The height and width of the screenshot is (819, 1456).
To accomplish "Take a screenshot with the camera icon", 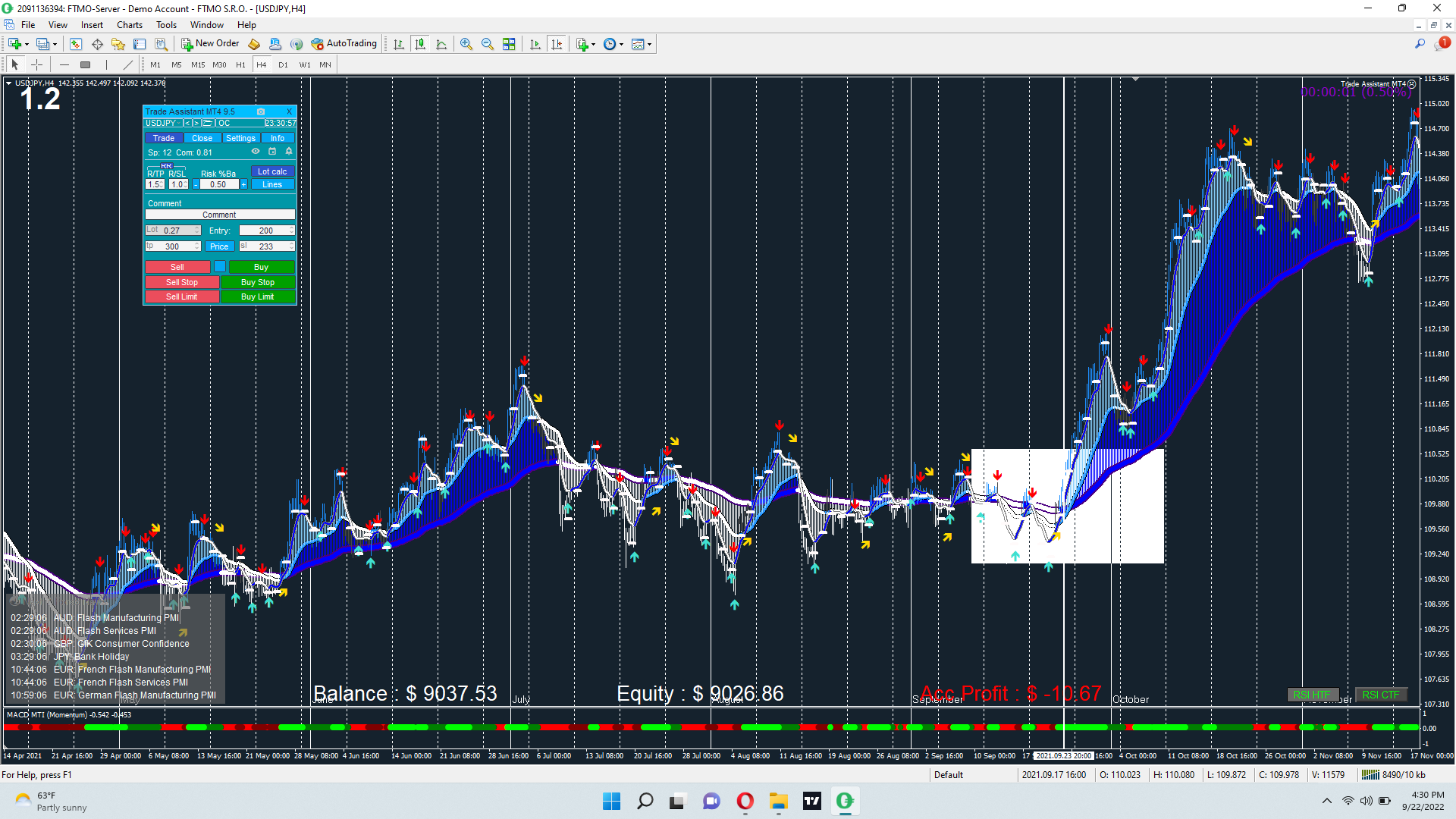I will [261, 111].
